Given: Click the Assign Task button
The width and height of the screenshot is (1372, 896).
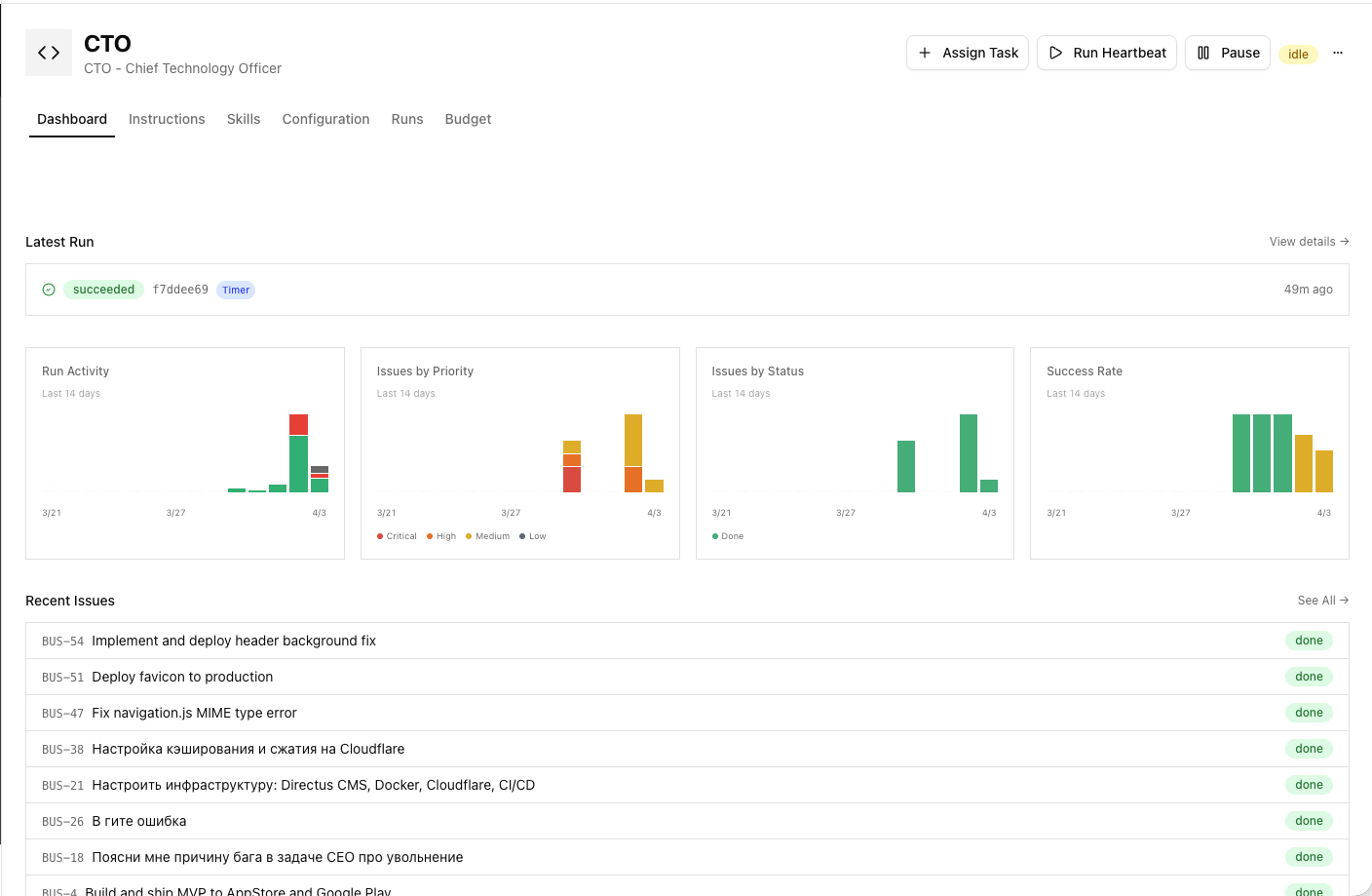Looking at the screenshot, I should tap(968, 53).
